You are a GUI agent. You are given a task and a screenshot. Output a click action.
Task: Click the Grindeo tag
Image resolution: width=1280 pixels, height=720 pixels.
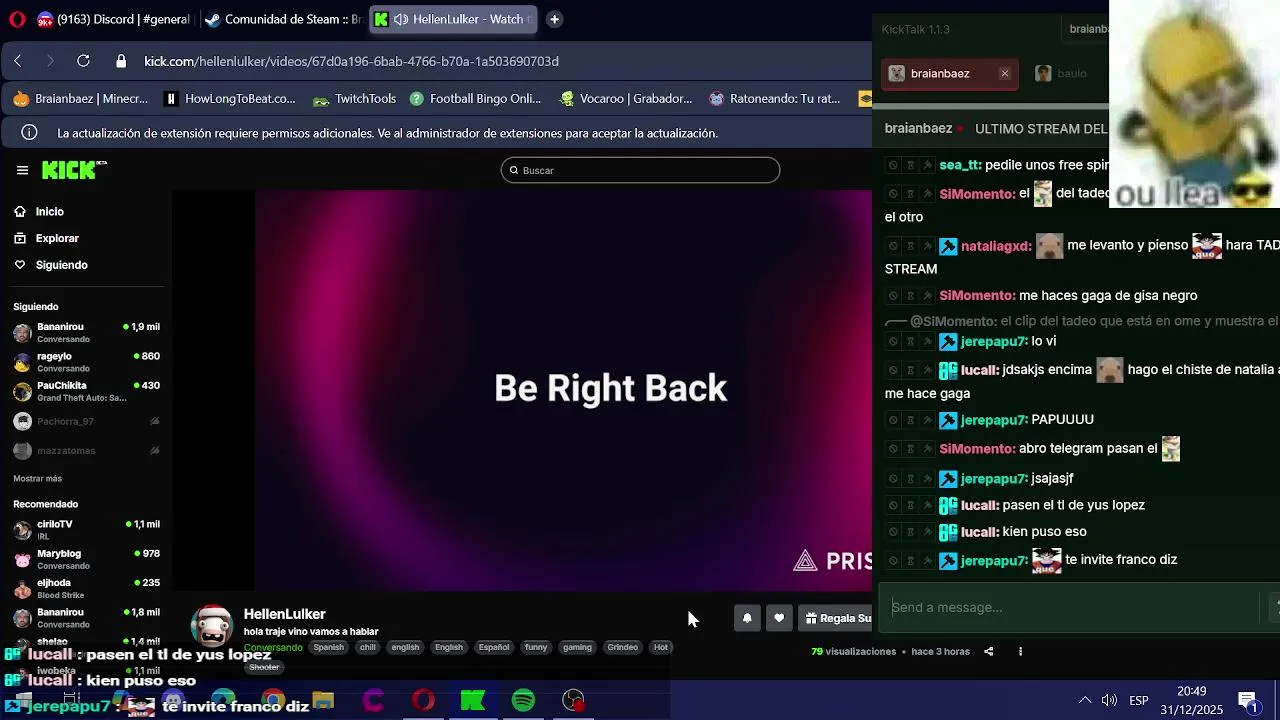click(x=622, y=647)
